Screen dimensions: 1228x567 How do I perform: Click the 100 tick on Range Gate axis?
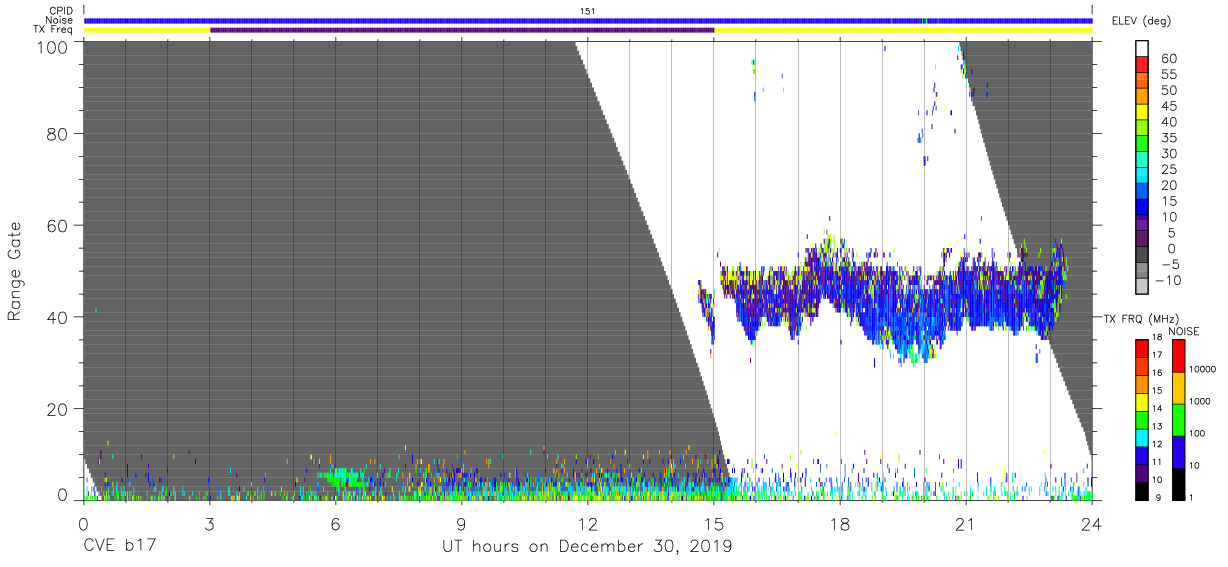[51, 46]
